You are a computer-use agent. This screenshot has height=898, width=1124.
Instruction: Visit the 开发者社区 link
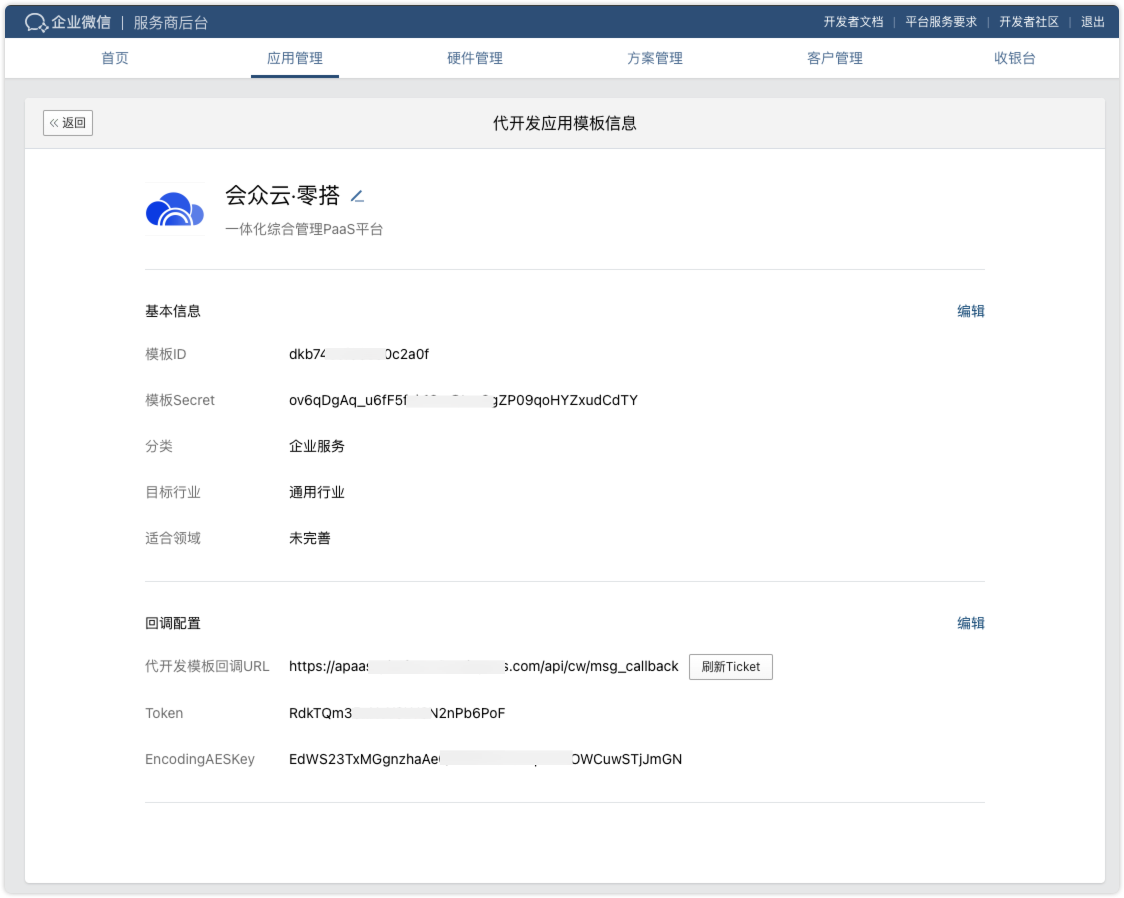(x=1029, y=22)
